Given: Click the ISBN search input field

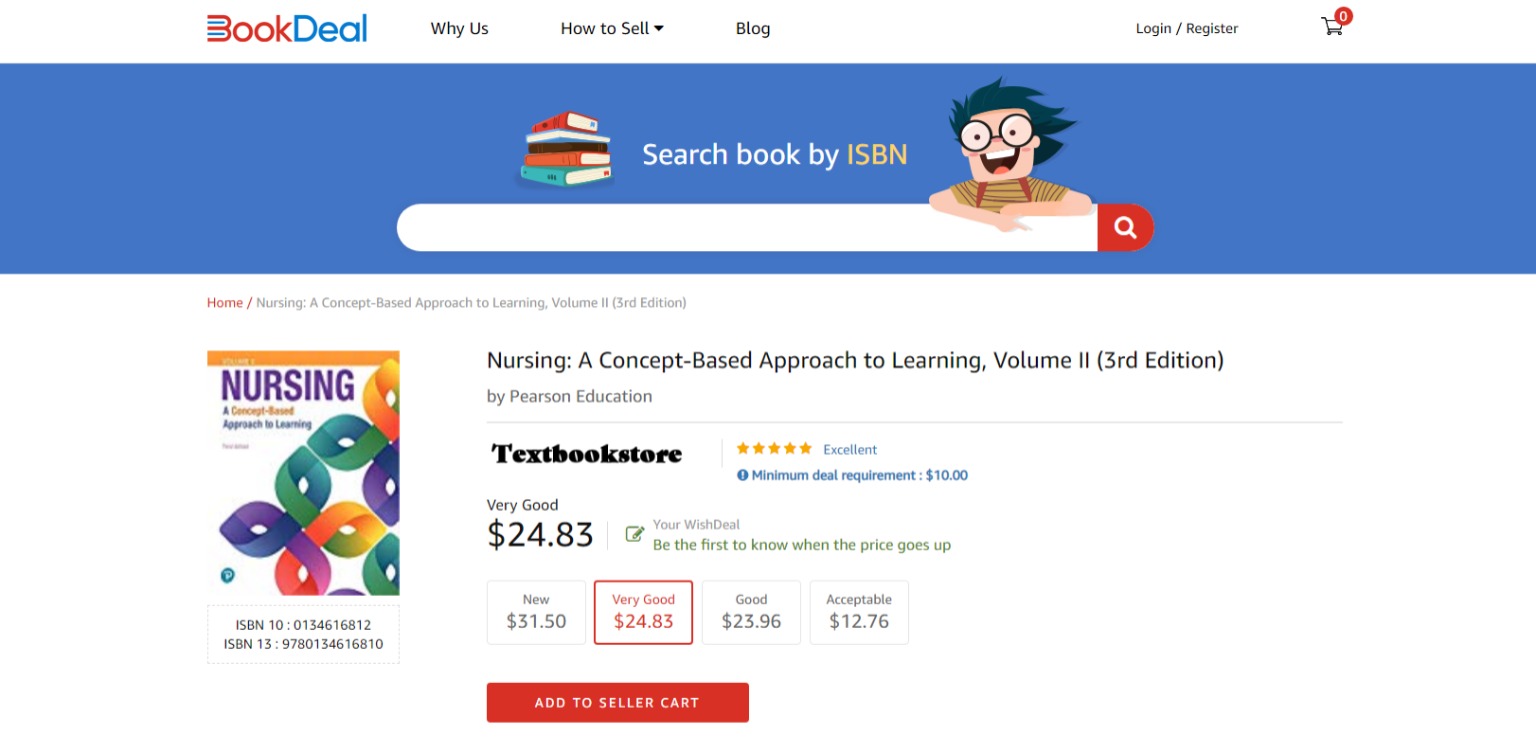Looking at the screenshot, I should tap(747, 228).
